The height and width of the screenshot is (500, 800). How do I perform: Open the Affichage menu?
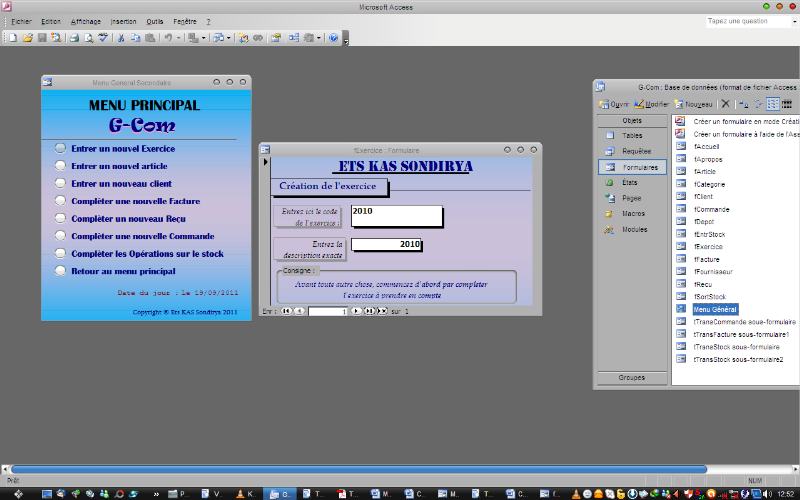click(85, 21)
